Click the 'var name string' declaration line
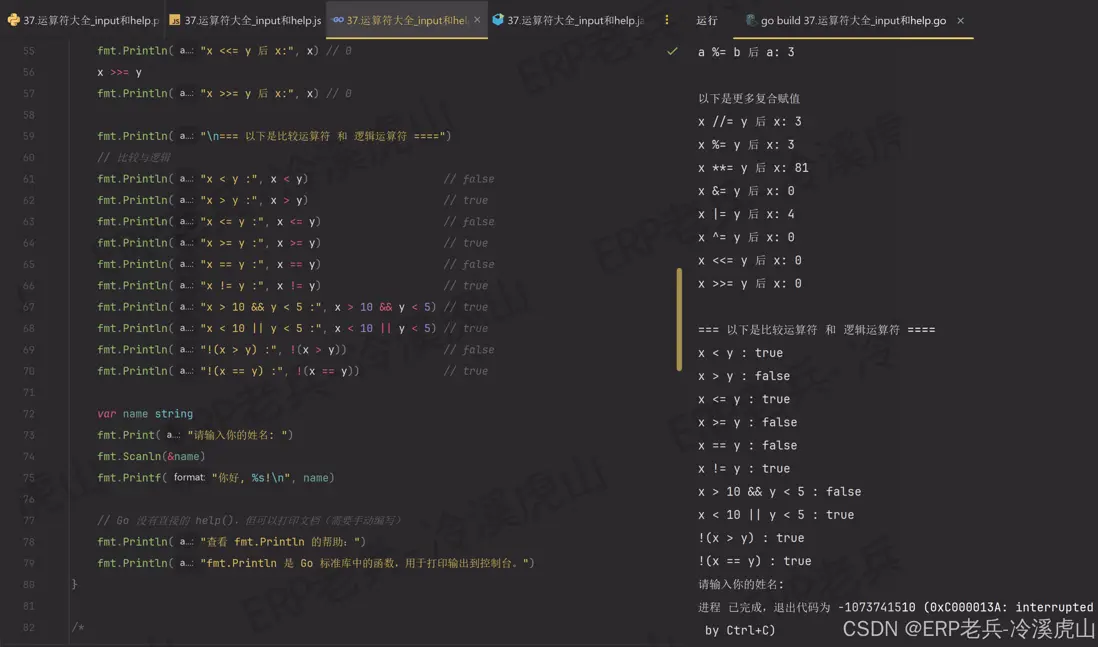Image resolution: width=1098 pixels, height=647 pixels. tap(145, 414)
